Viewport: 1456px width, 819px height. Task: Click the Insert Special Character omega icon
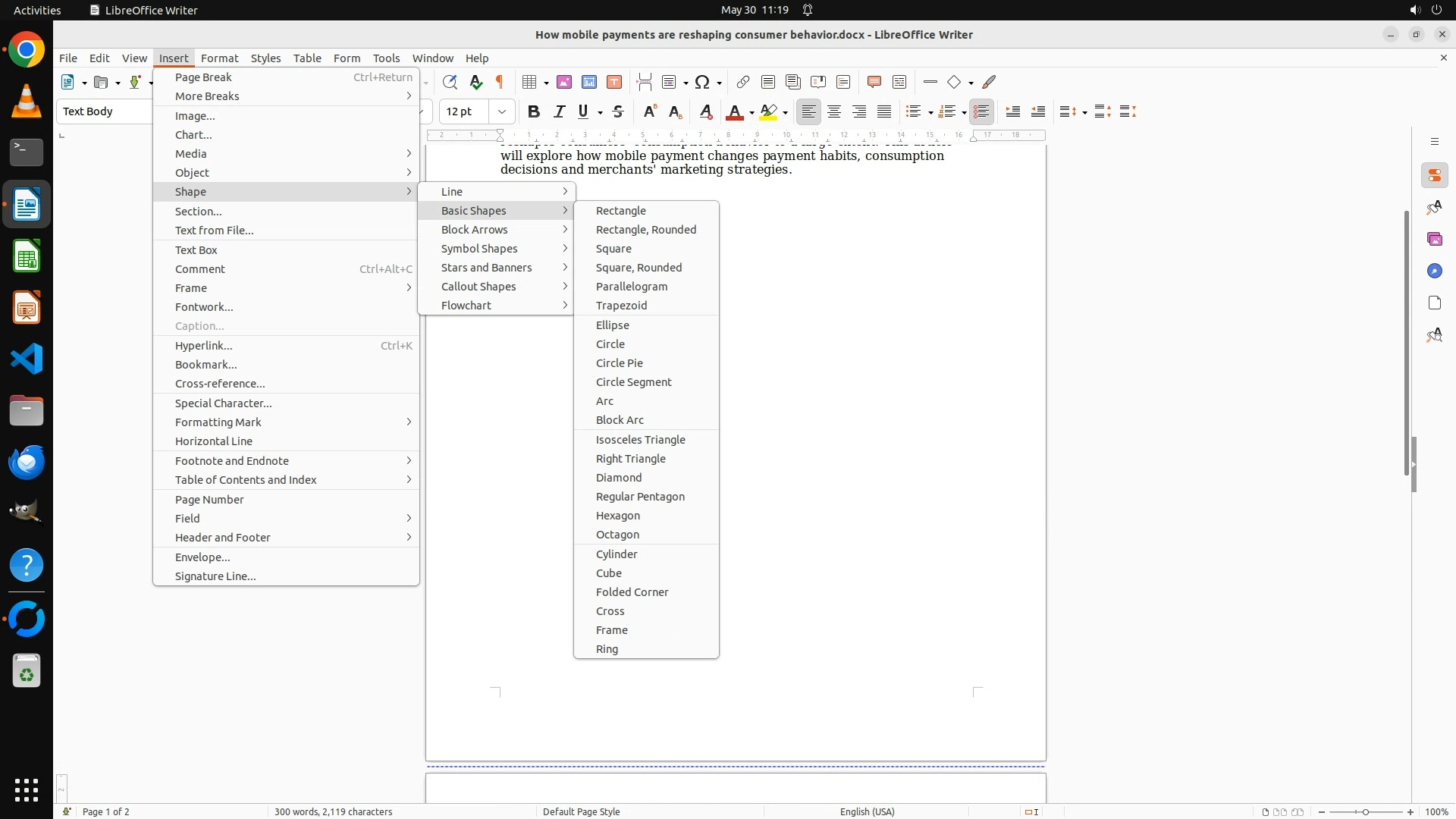702,82
